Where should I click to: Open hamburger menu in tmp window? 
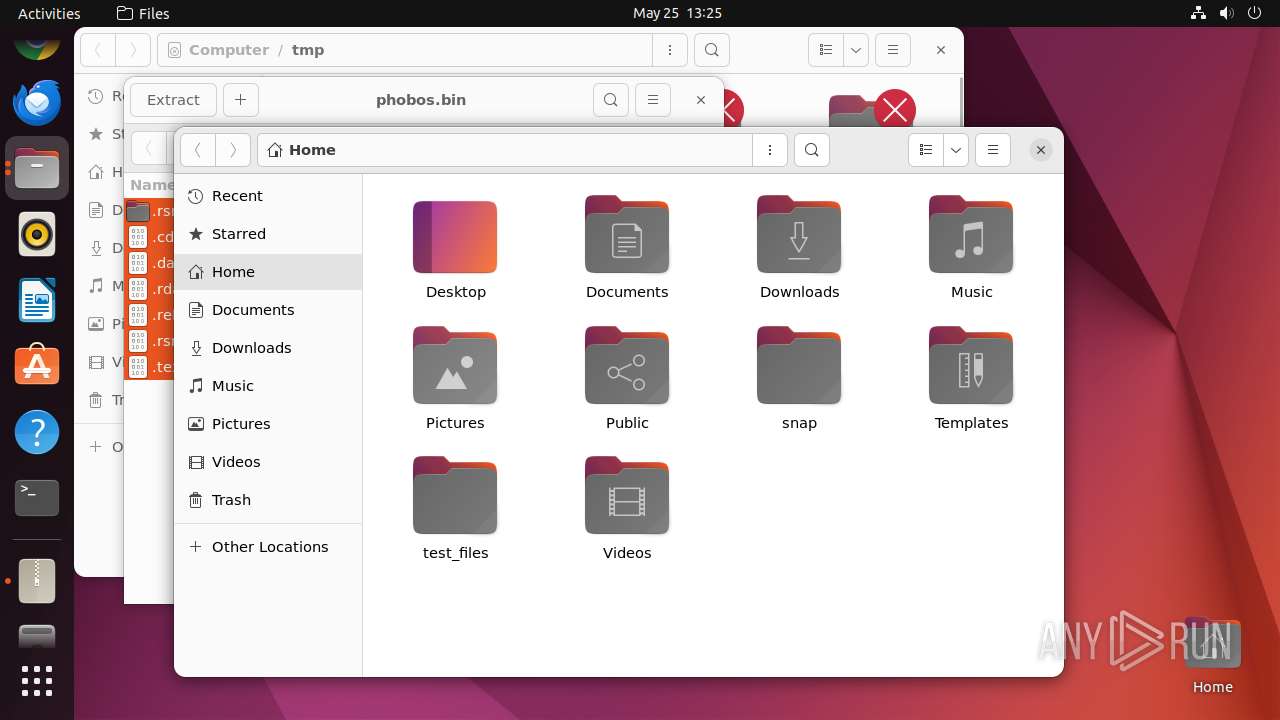pos(892,50)
